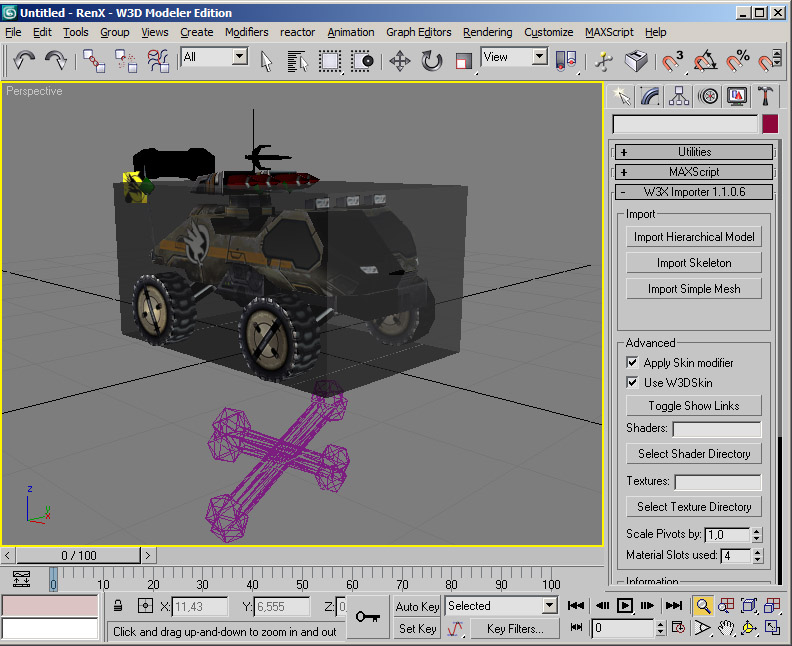Viewport: 792px width, 646px height.
Task: Open the Key Filters dialog
Action: coord(515,629)
